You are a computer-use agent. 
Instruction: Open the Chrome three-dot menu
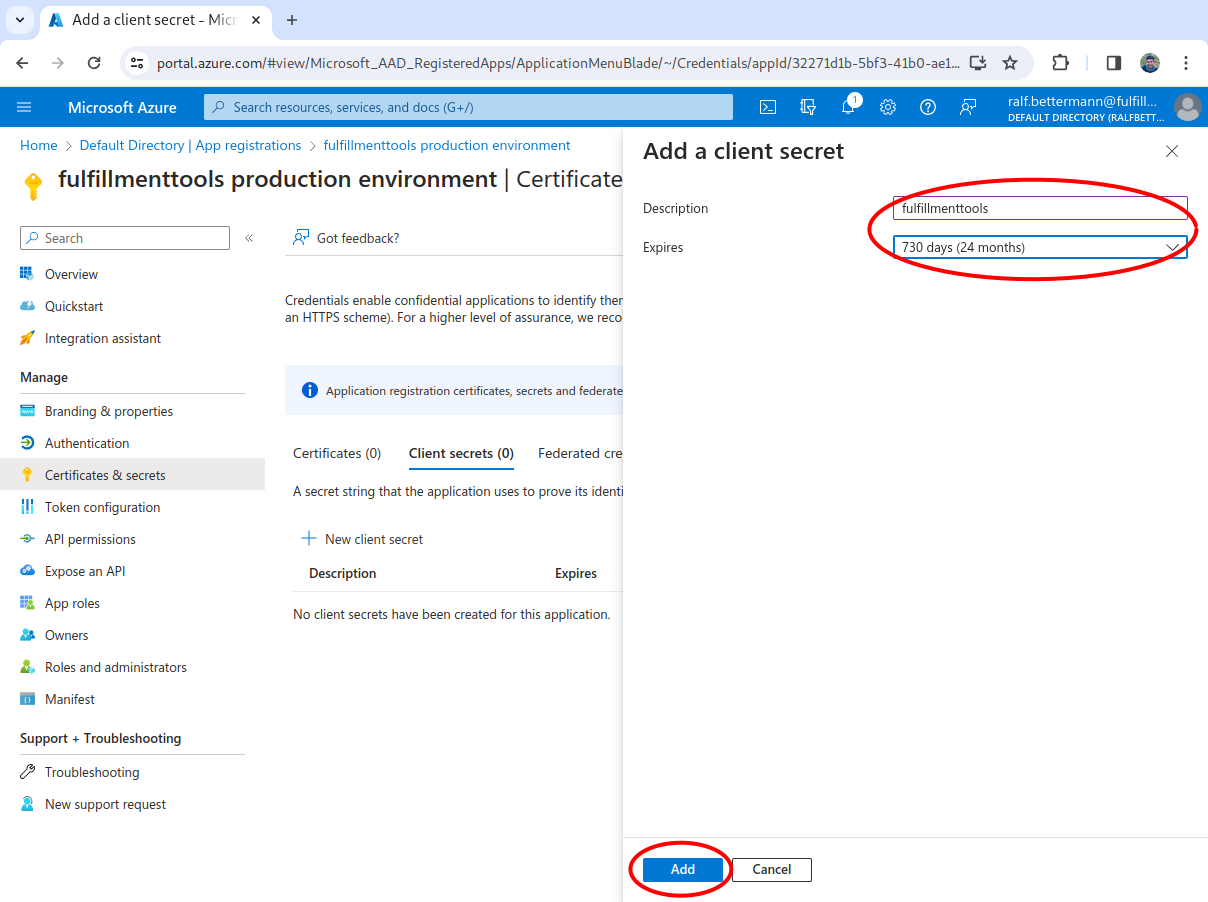click(x=1186, y=63)
